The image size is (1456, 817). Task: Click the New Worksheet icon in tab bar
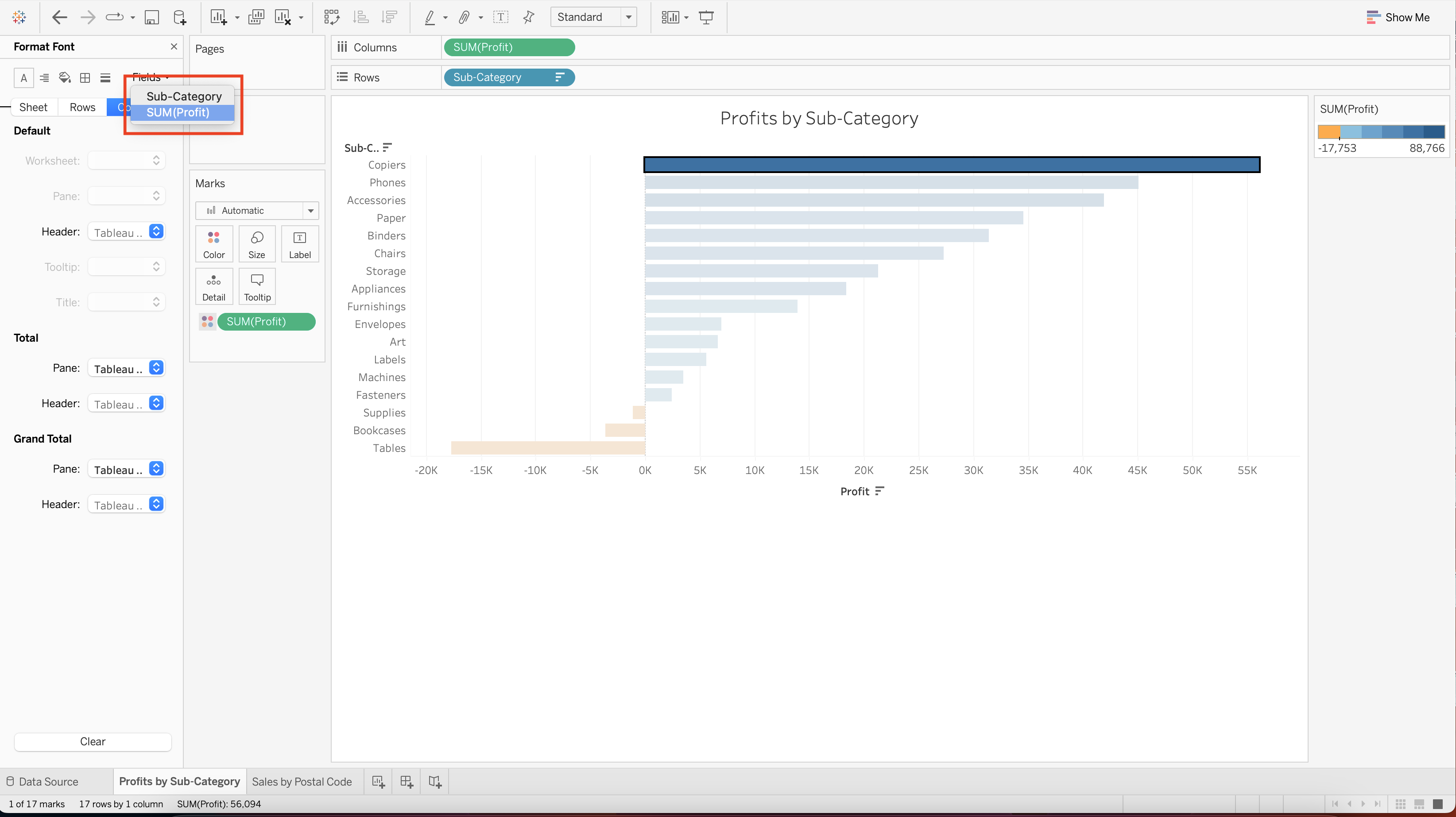tap(378, 782)
